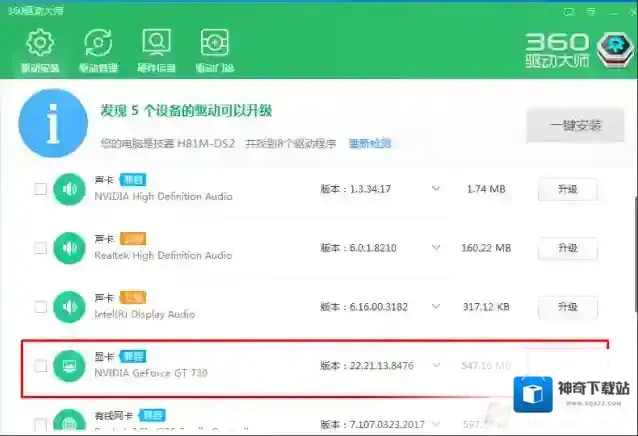Tick the Intel(R) Display Audio checkbox
Screen dimensions: 638x436
click(41, 306)
